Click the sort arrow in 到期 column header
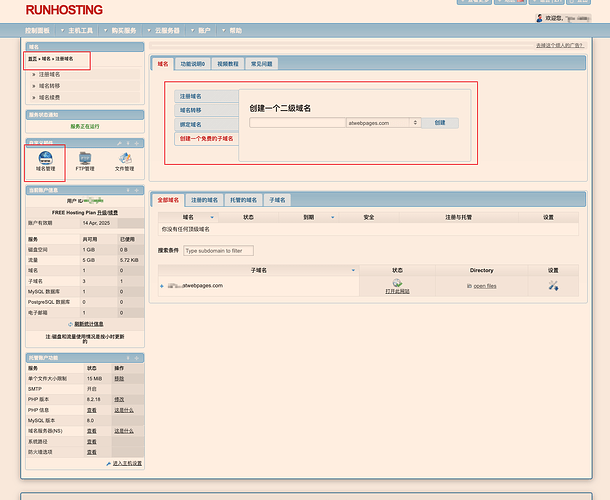610x500 pixels. pos(333,218)
